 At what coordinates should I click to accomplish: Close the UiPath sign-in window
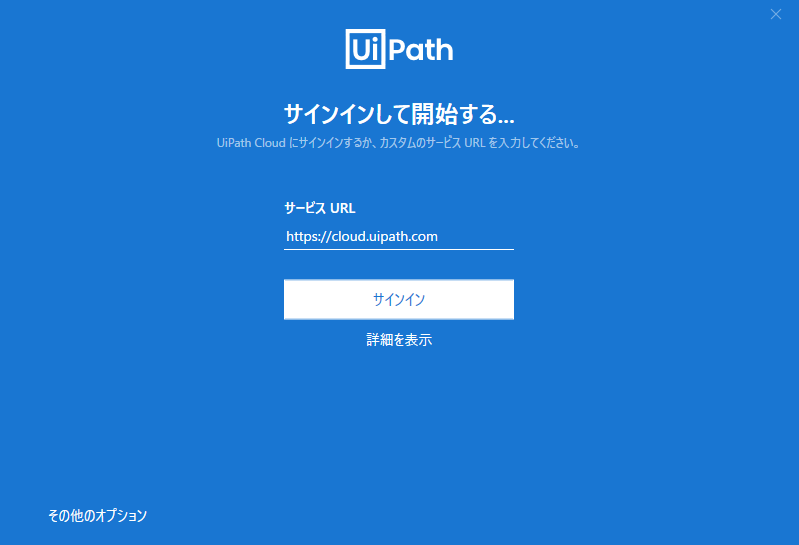776,14
